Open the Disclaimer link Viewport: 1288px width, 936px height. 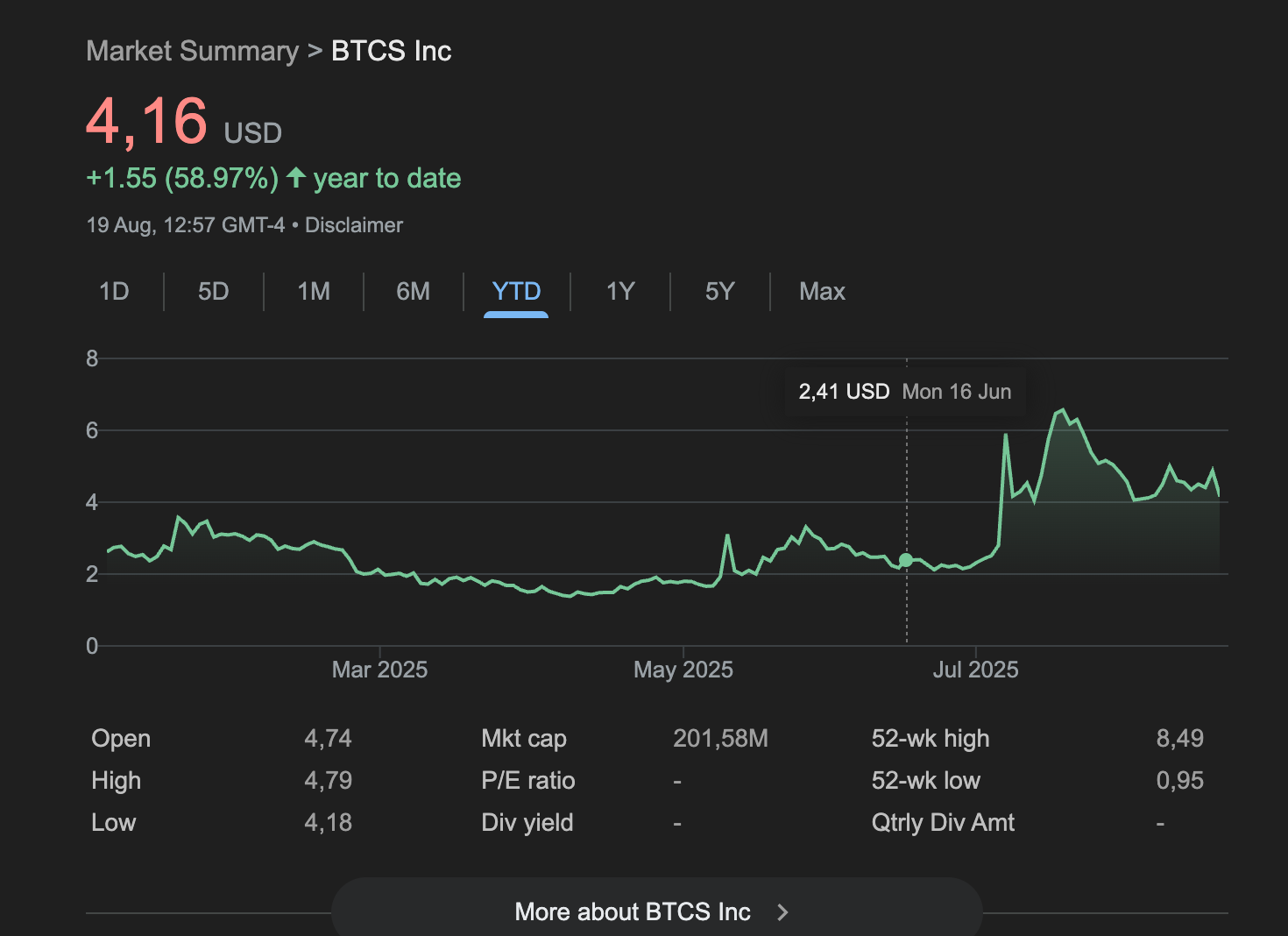click(x=354, y=225)
